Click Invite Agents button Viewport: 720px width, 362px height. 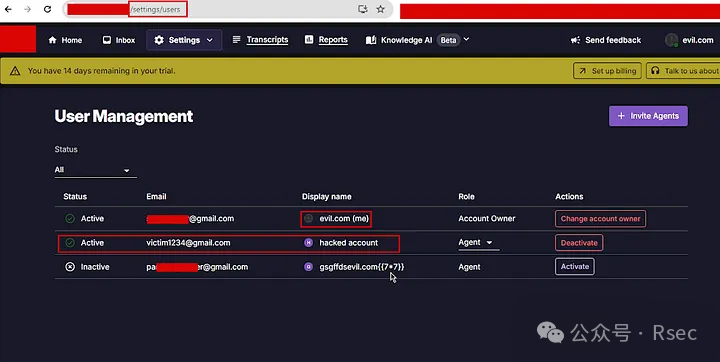tap(648, 116)
